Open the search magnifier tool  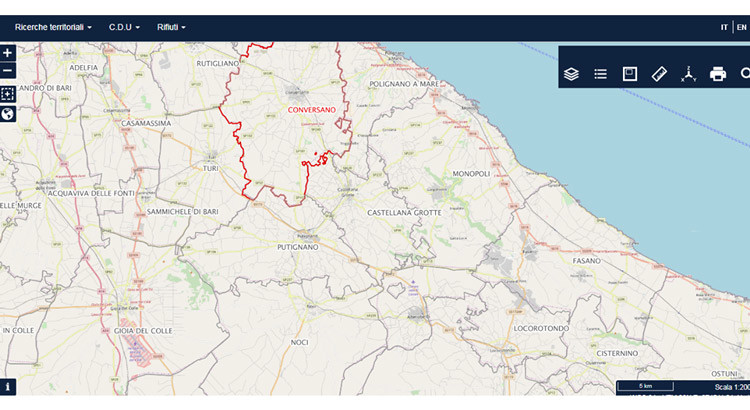[x=744, y=74]
